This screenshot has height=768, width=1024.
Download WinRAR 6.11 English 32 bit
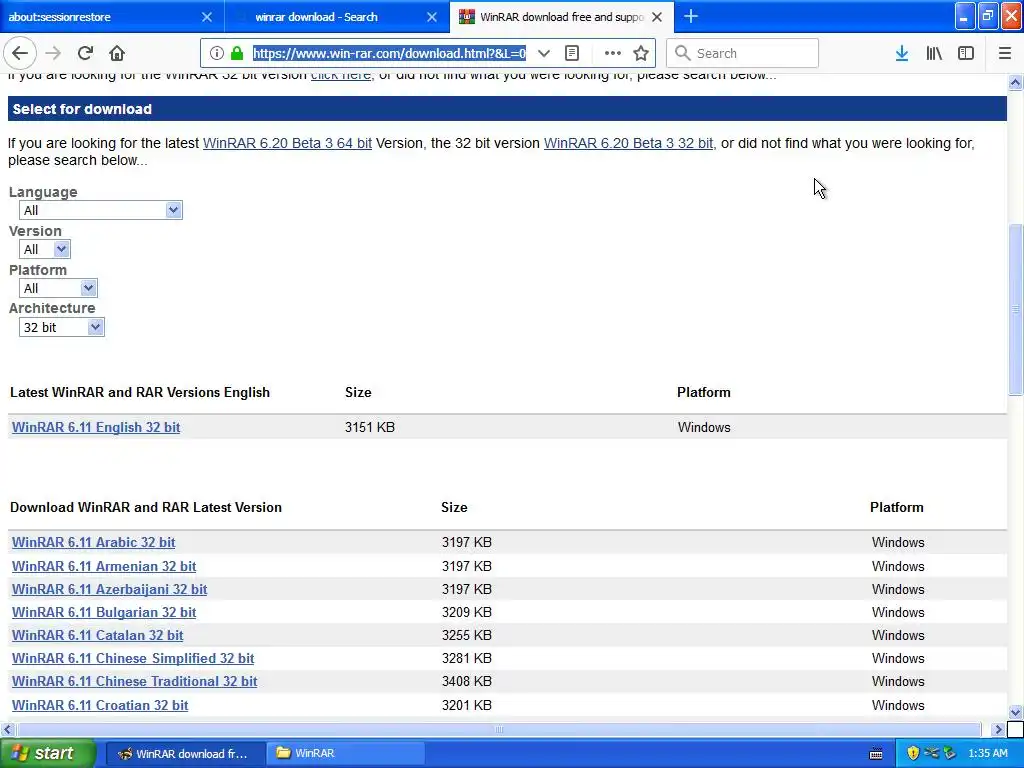96,427
